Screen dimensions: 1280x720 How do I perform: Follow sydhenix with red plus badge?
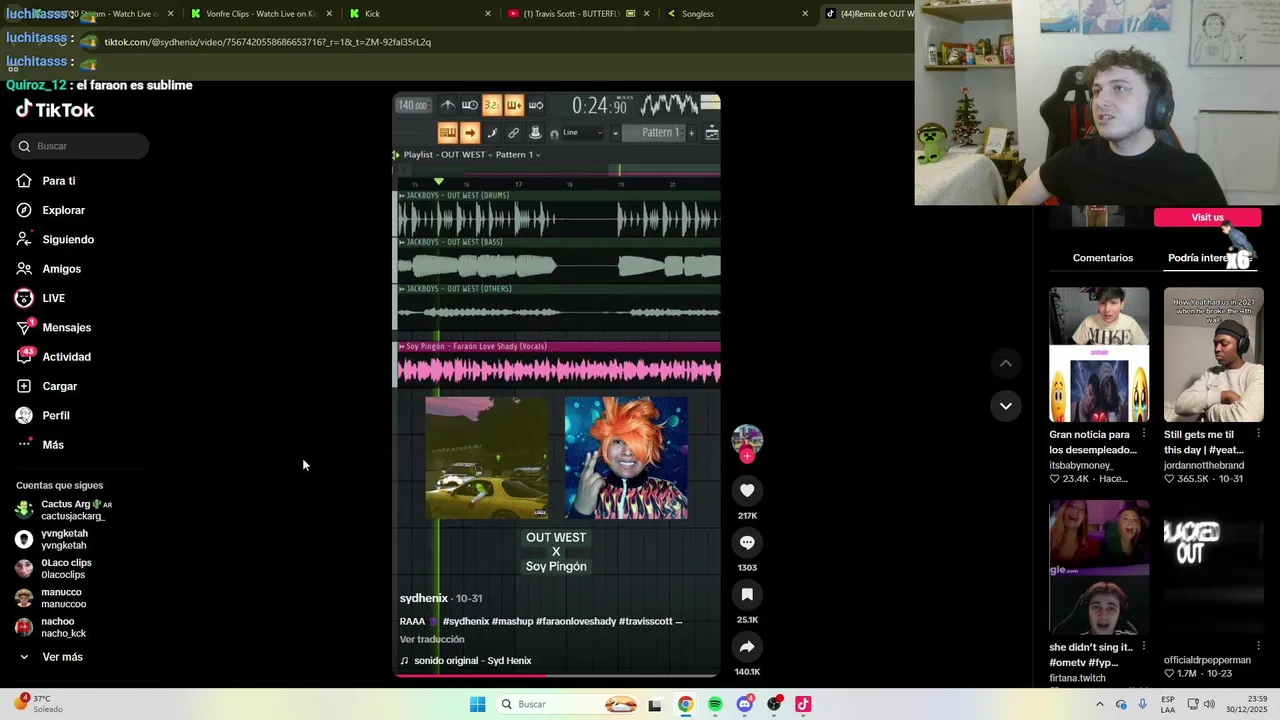coord(747,456)
